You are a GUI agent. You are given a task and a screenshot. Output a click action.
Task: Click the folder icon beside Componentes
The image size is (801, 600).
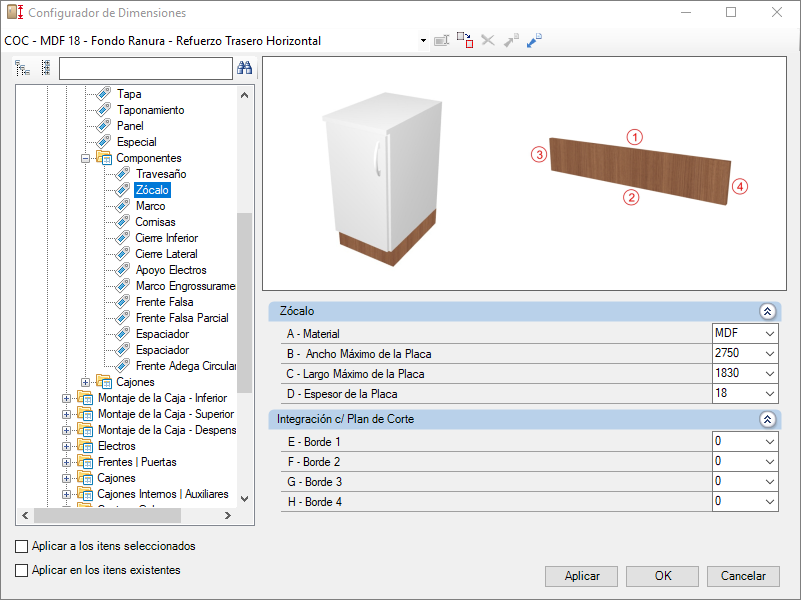coord(104,158)
